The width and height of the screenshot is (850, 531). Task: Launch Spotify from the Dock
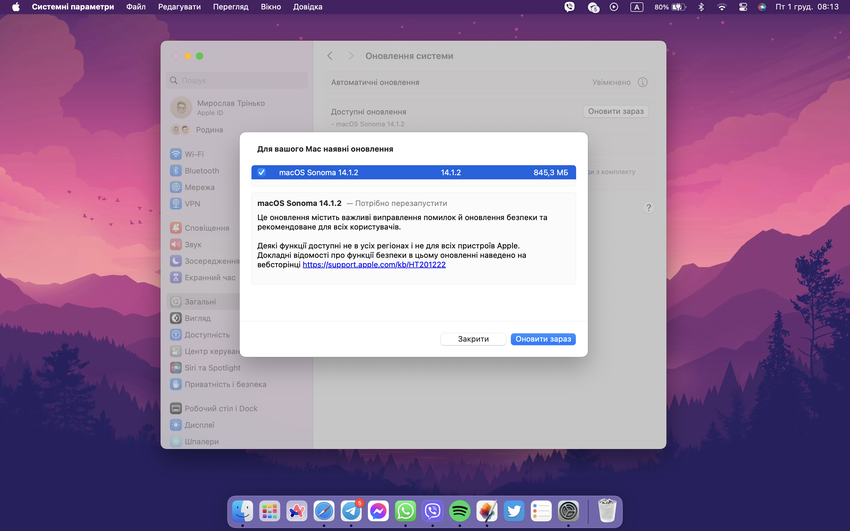pyautogui.click(x=459, y=511)
